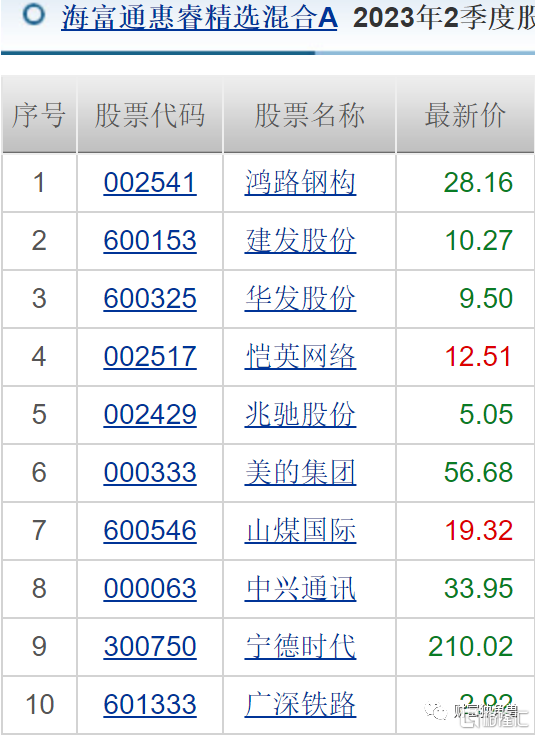This screenshot has height=735, width=535.
Task: Open stock code 600546 link
Action: [x=150, y=530]
